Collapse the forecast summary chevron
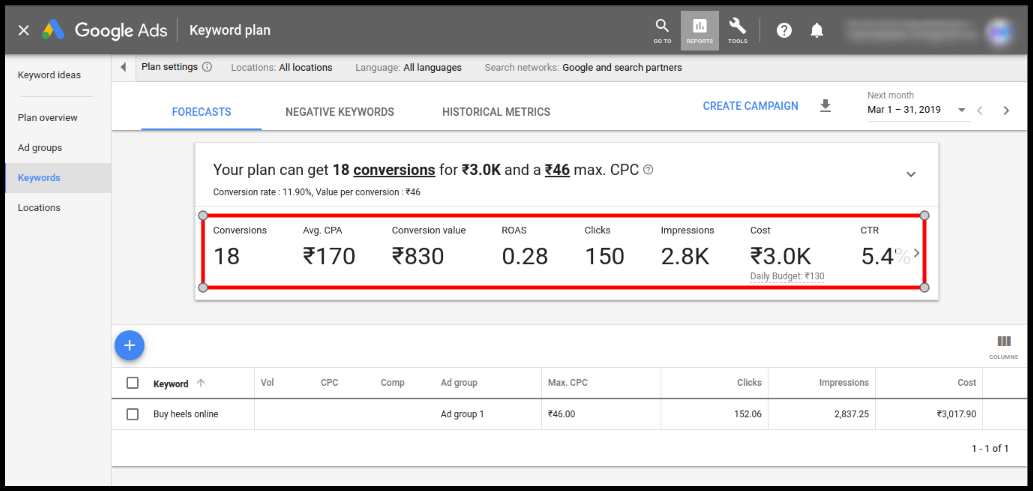The image size is (1033, 491). coord(911,175)
